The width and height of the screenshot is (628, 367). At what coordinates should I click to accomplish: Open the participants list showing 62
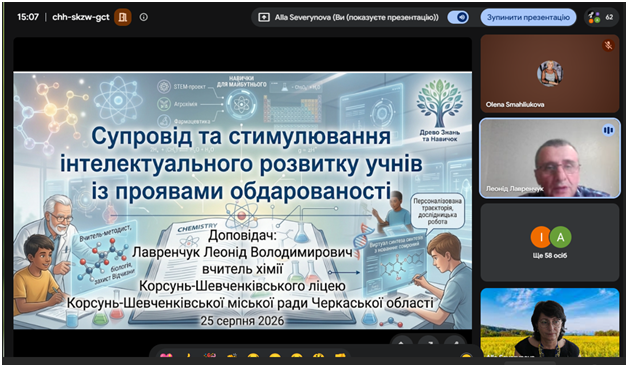pos(600,17)
